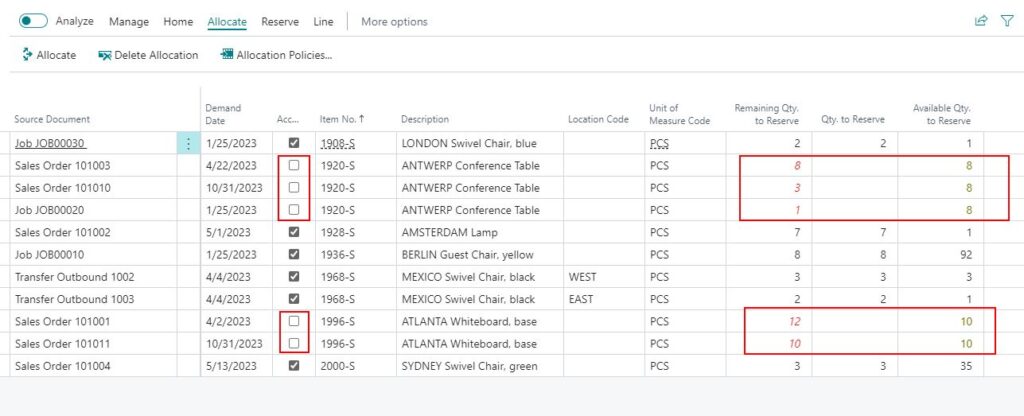Viewport: 1024px width, 416px height.
Task: Click Qty. to Reserve cell for Sales Order 101010
Action: (x=854, y=187)
